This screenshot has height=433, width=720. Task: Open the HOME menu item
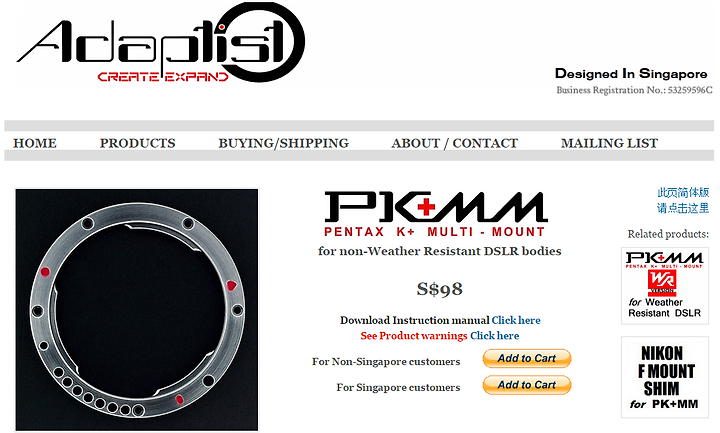point(35,143)
